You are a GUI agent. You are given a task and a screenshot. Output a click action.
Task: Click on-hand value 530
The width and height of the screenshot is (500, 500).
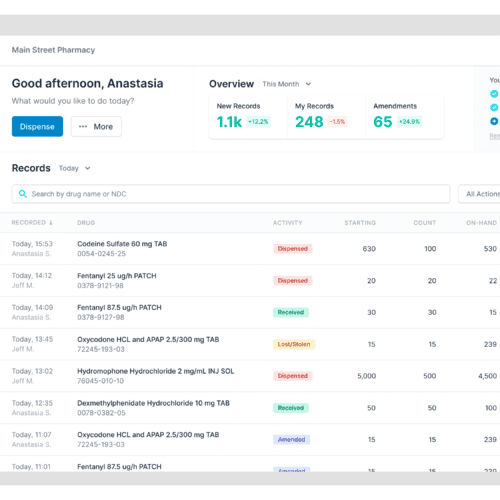click(490, 249)
